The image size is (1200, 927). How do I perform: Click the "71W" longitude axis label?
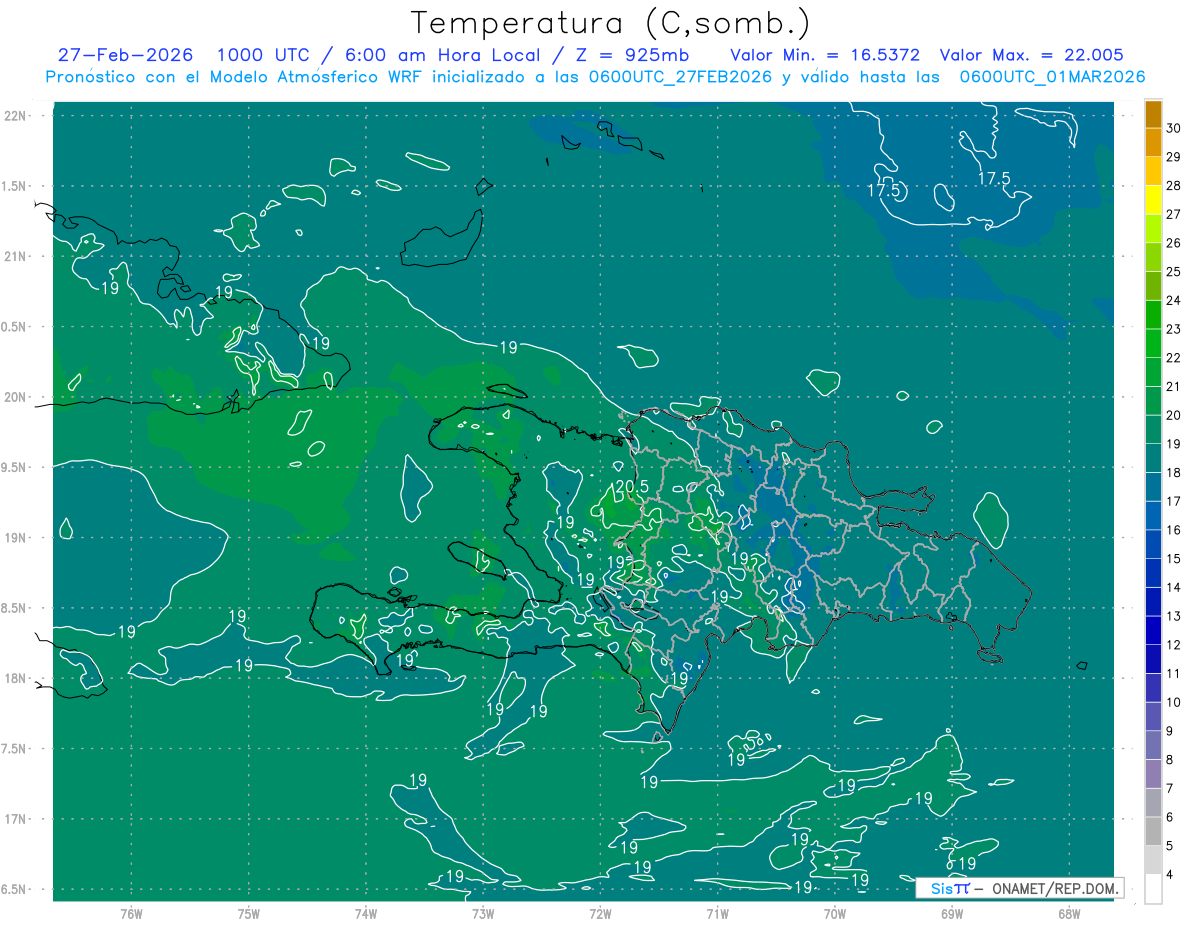pos(717,913)
